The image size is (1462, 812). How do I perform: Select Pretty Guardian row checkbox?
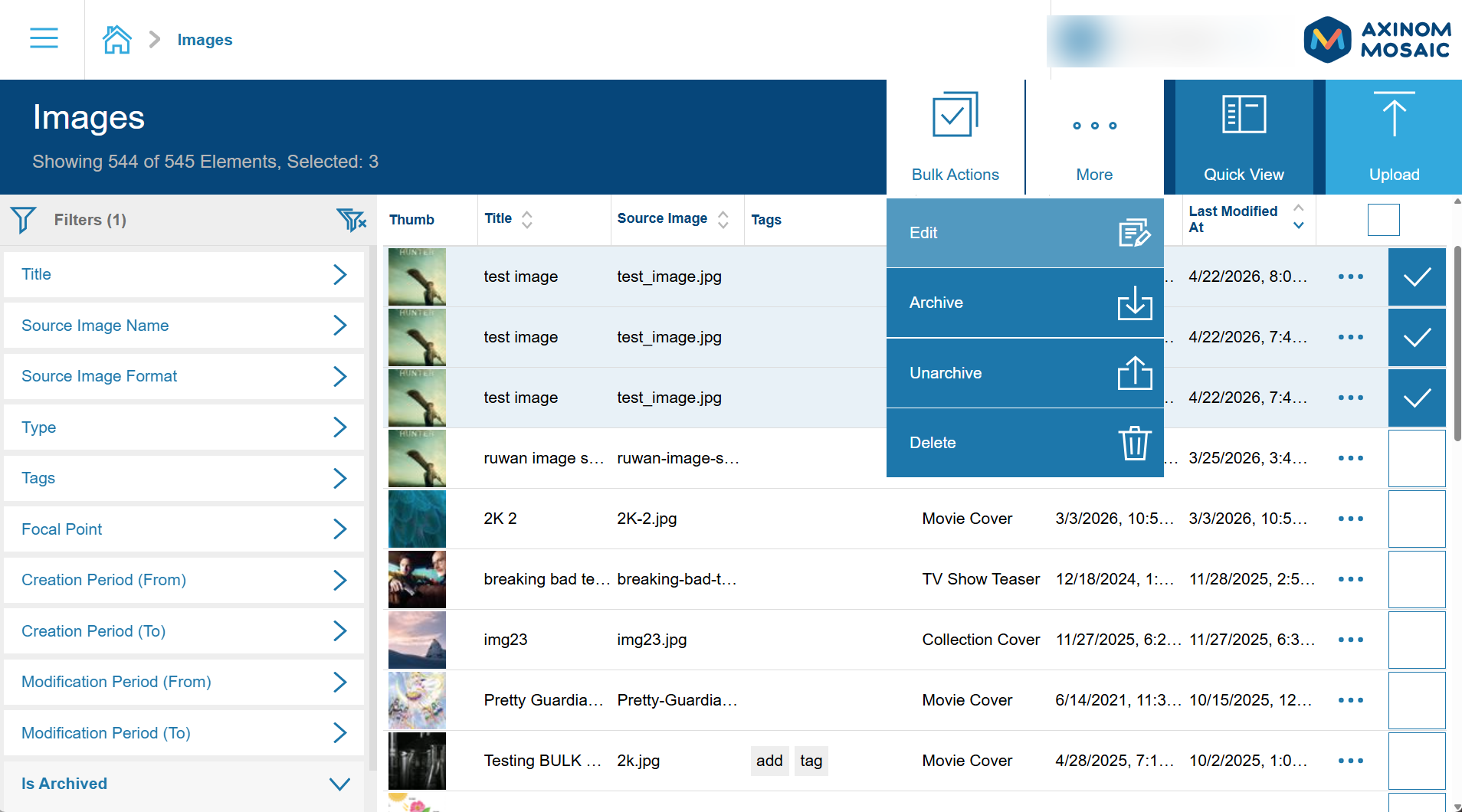tap(1417, 700)
